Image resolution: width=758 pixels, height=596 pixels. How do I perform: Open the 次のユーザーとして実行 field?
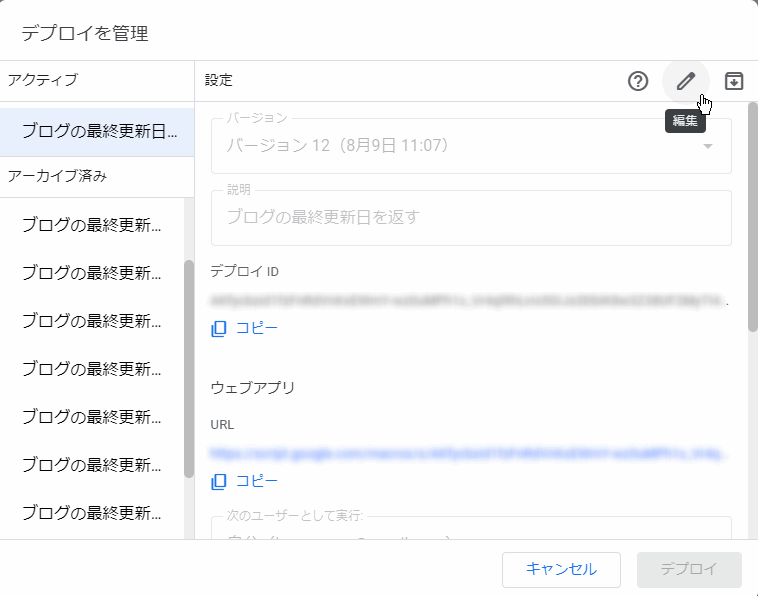coord(471,528)
